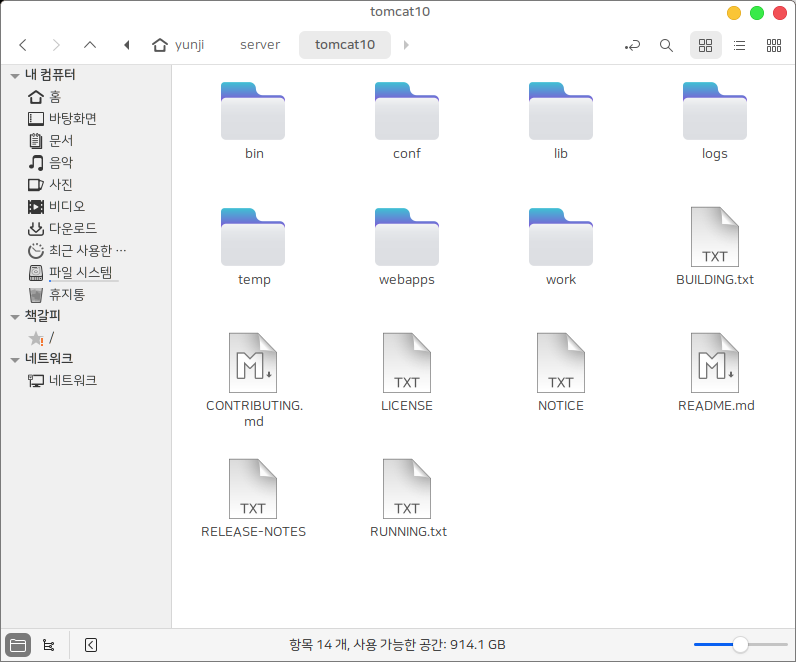Screen dimensions: 796x662
Task: Toggle the location text entry button
Action: click(x=632, y=45)
